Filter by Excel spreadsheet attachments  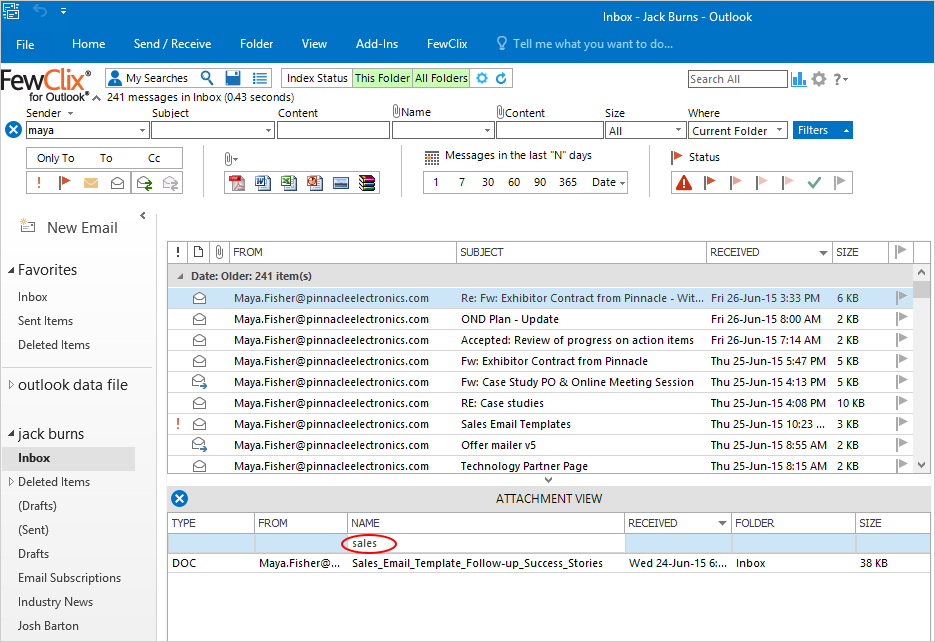(289, 182)
